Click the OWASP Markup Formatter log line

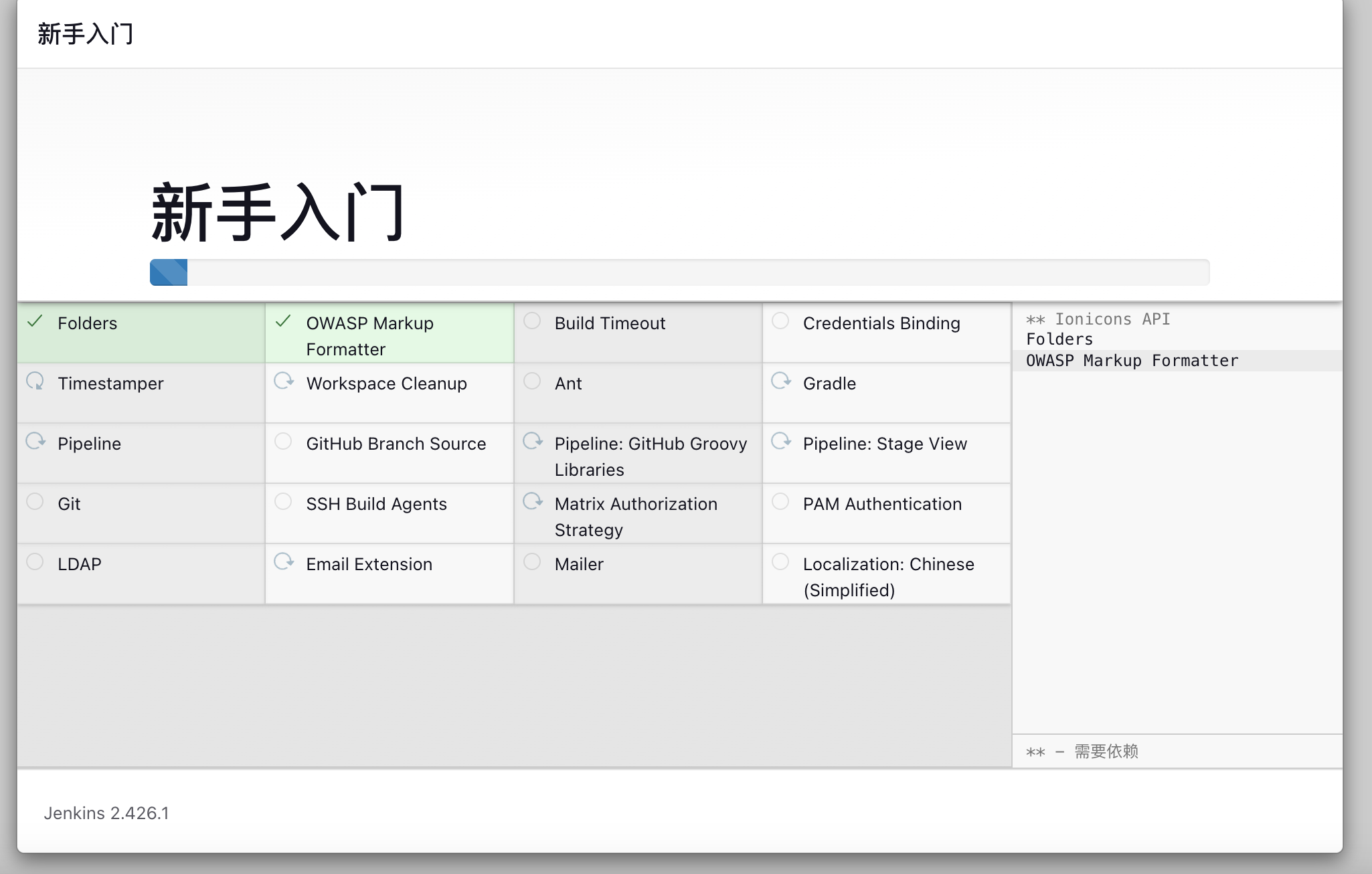[x=1132, y=361]
